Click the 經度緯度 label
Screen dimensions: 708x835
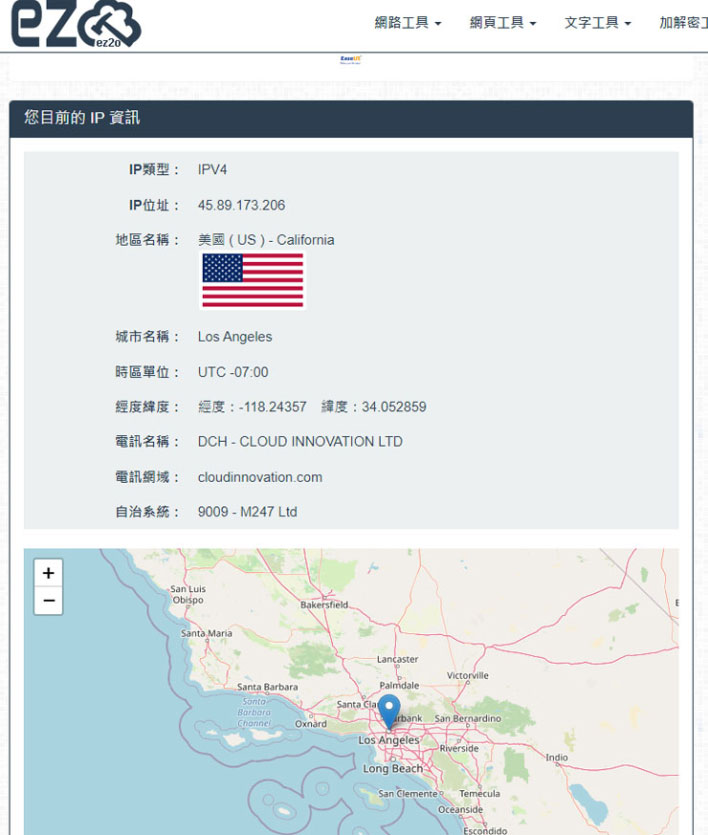pos(147,407)
